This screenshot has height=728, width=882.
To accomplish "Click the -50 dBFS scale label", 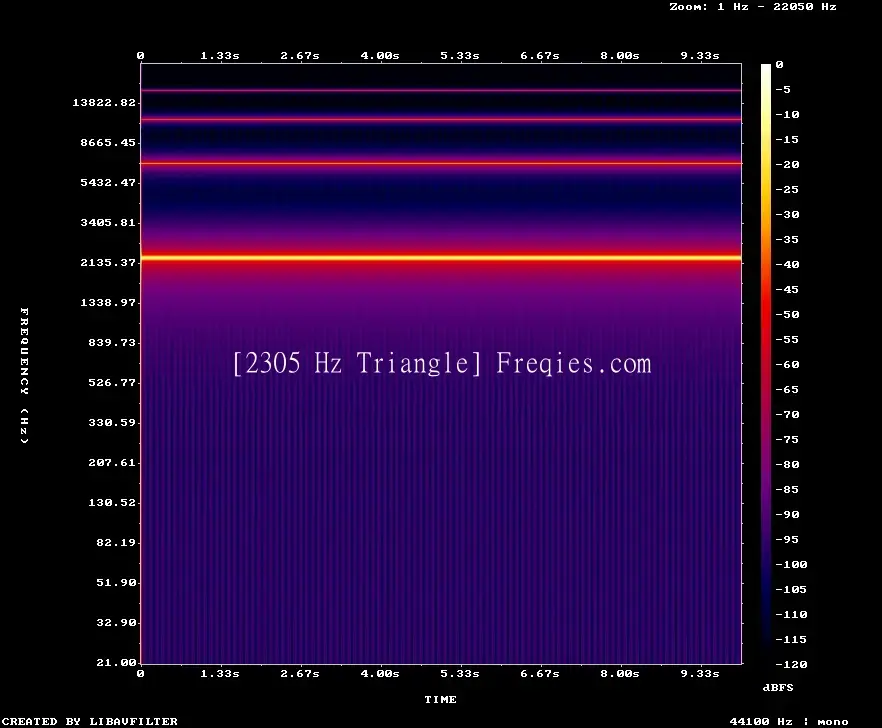I will pyautogui.click(x=787, y=314).
